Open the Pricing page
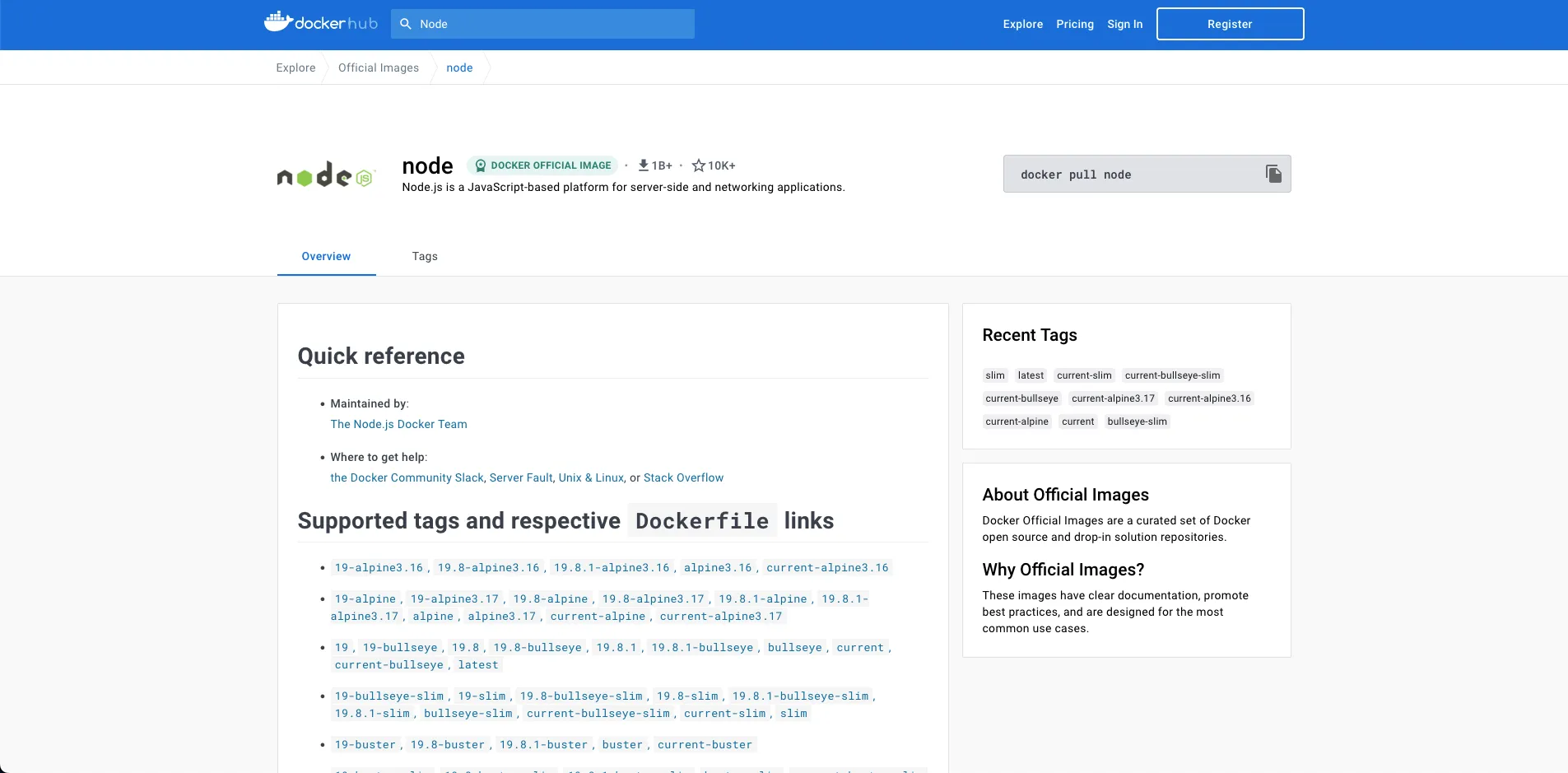Viewport: 1568px width, 773px height. [x=1075, y=24]
